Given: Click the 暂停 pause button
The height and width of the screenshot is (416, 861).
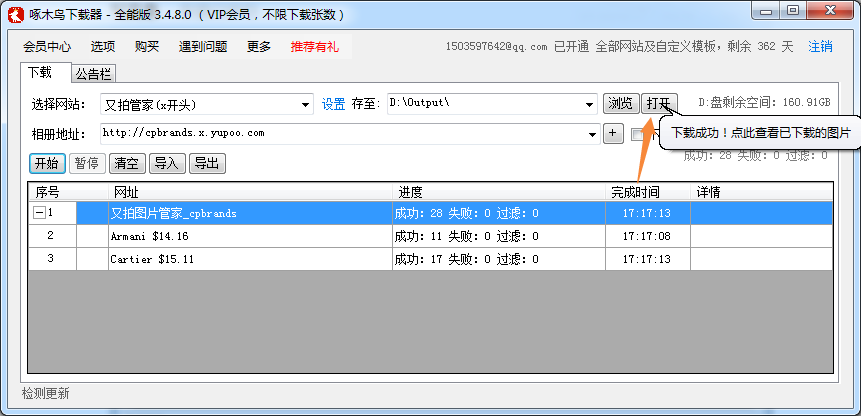Looking at the screenshot, I should [87, 164].
